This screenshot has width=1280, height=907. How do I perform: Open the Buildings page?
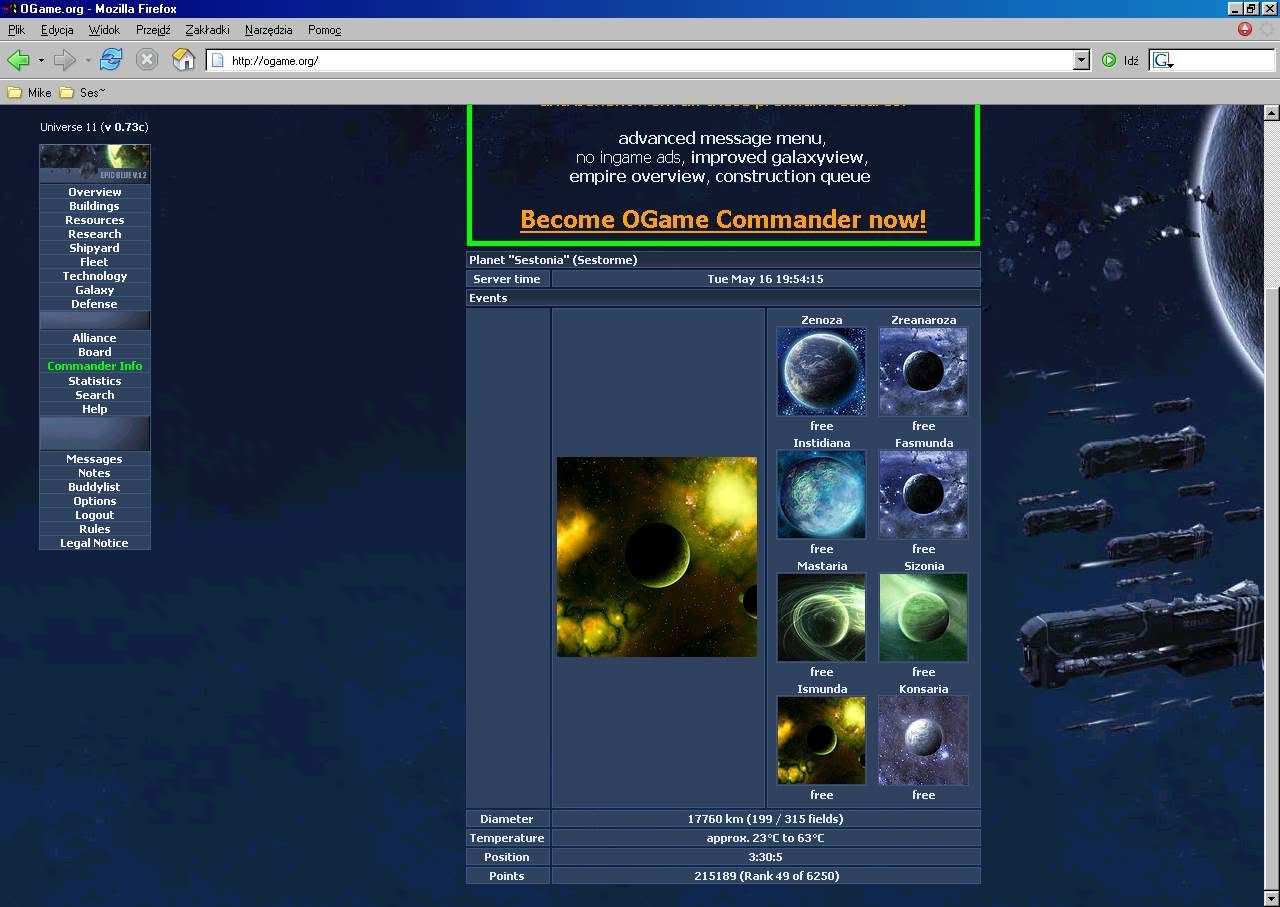pyautogui.click(x=95, y=206)
